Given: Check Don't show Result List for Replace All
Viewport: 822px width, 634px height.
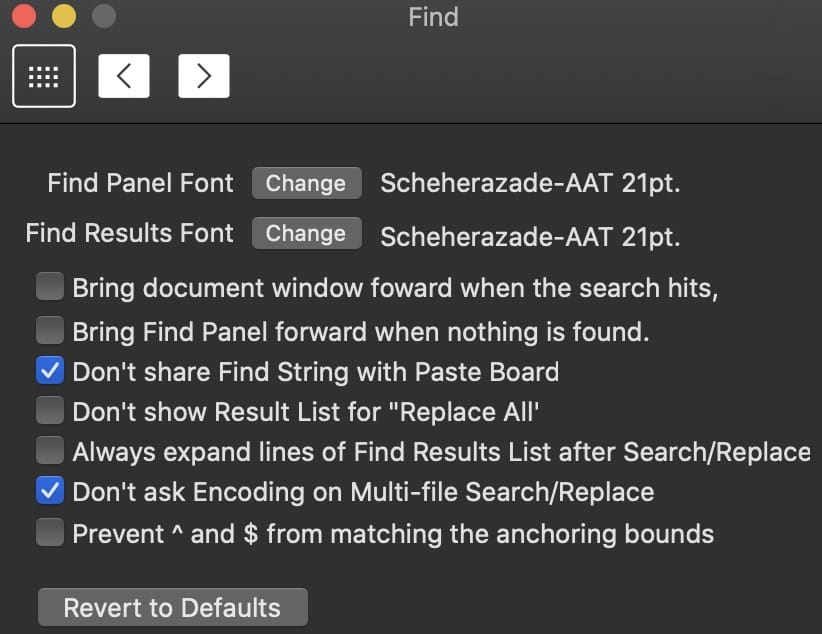Looking at the screenshot, I should pos(49,411).
